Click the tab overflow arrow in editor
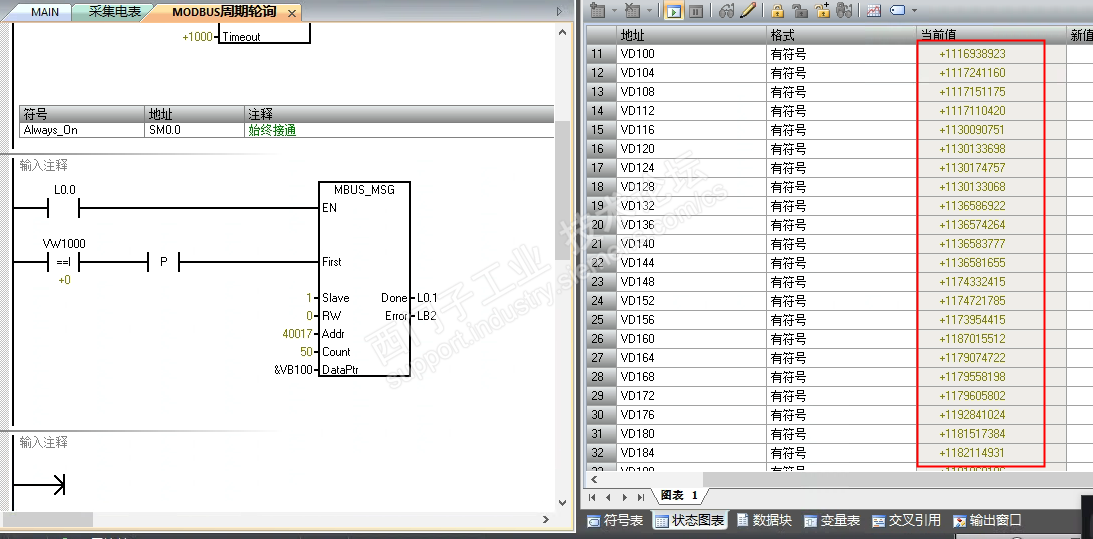This screenshot has height=539, width=1093. pos(559,12)
